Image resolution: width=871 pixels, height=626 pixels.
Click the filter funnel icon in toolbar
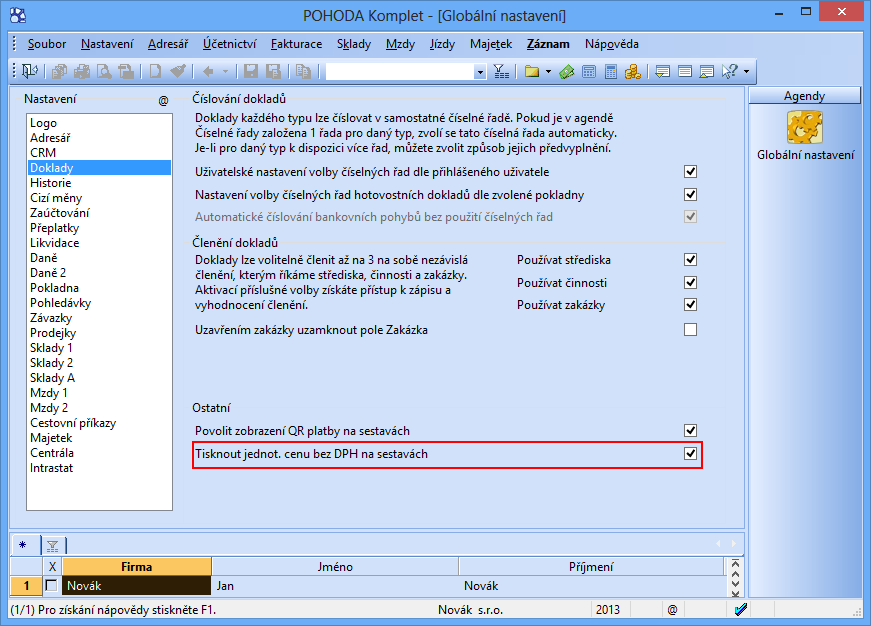point(501,71)
